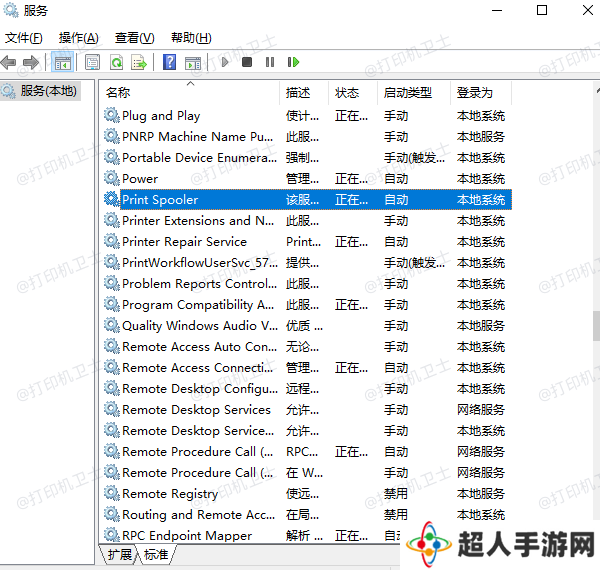The width and height of the screenshot is (600, 570).
Task: Select Remote Desktop Configu... service
Action: [x=307, y=388]
